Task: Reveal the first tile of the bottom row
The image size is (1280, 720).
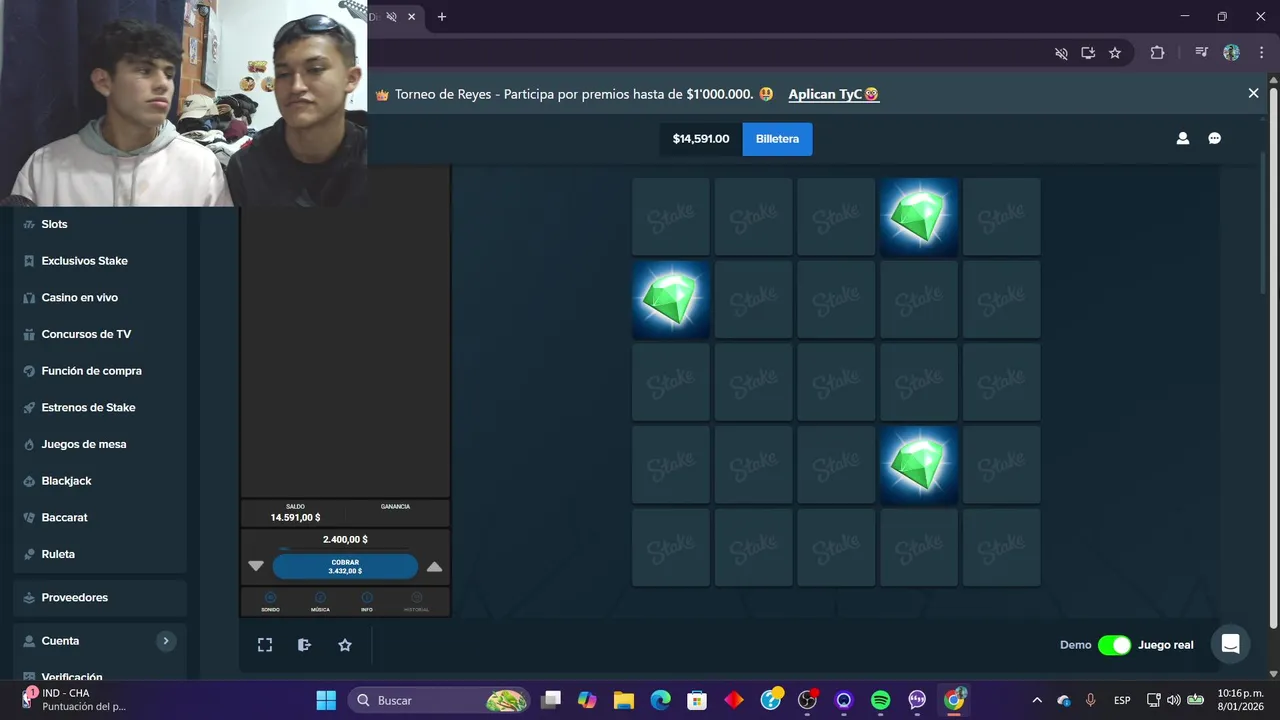Action: [x=671, y=547]
